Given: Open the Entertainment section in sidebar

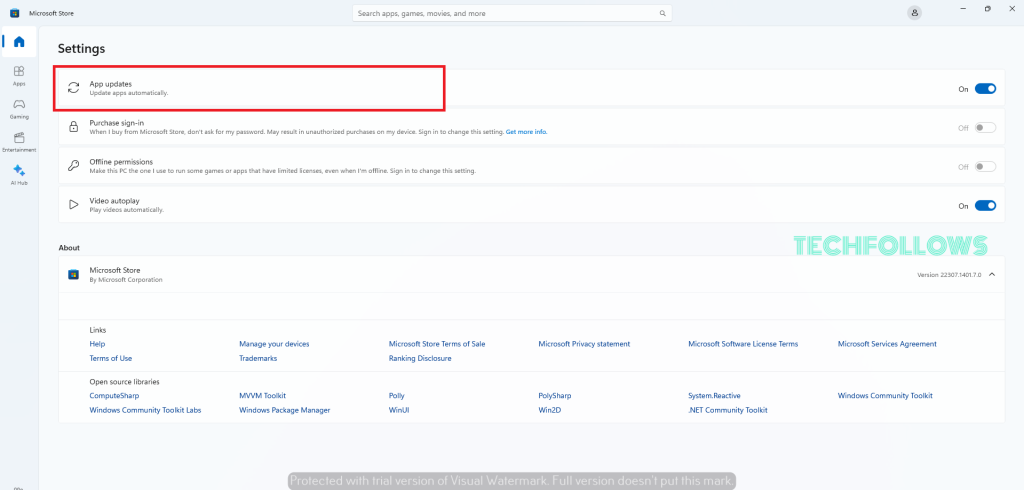Looking at the screenshot, I should click(x=19, y=142).
